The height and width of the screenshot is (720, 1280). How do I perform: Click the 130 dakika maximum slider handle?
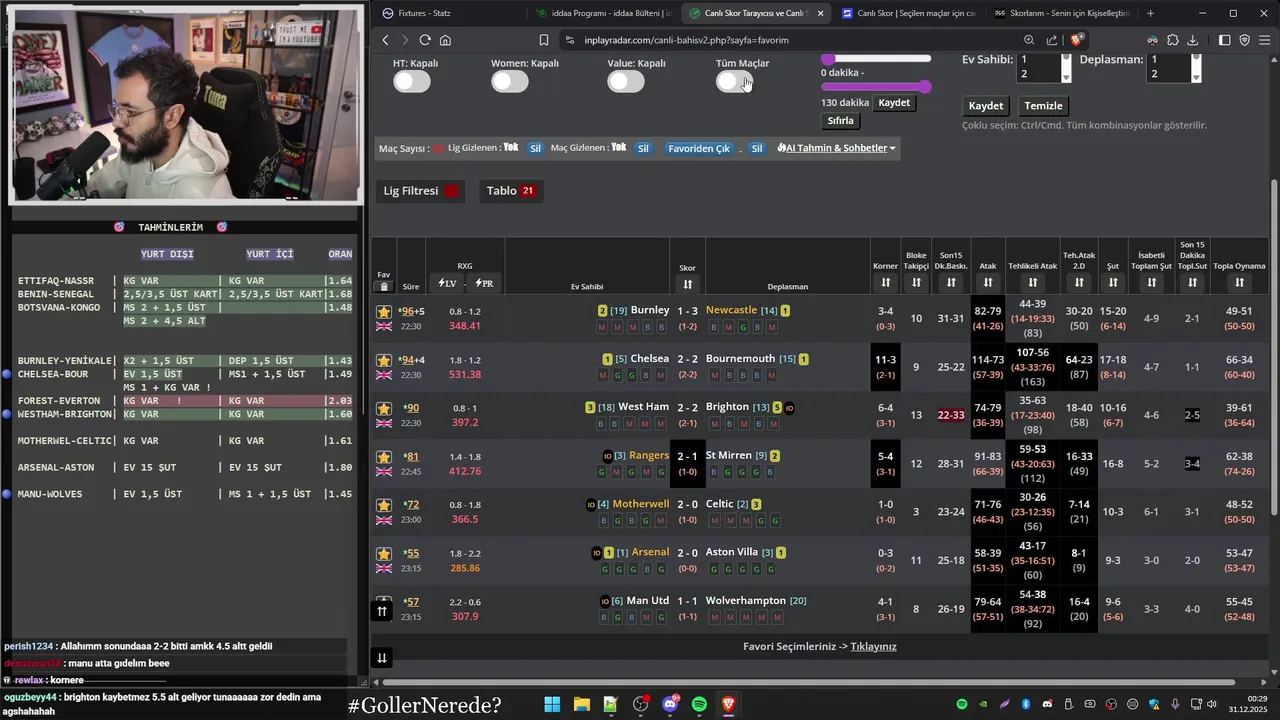pos(925,87)
